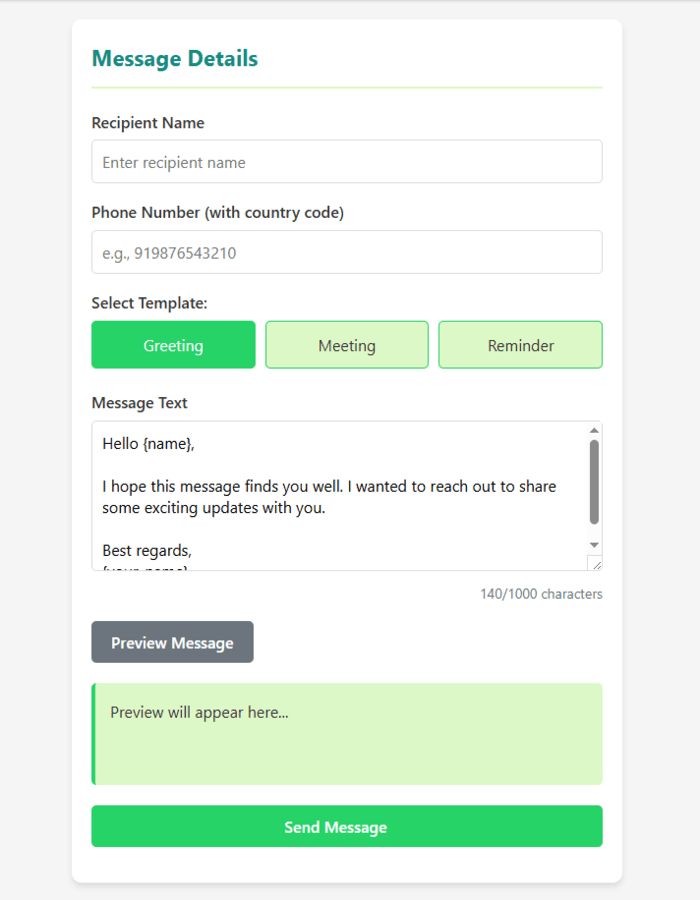700x900 pixels.
Task: Click the message text scrollbar thumb
Action: [x=594, y=482]
